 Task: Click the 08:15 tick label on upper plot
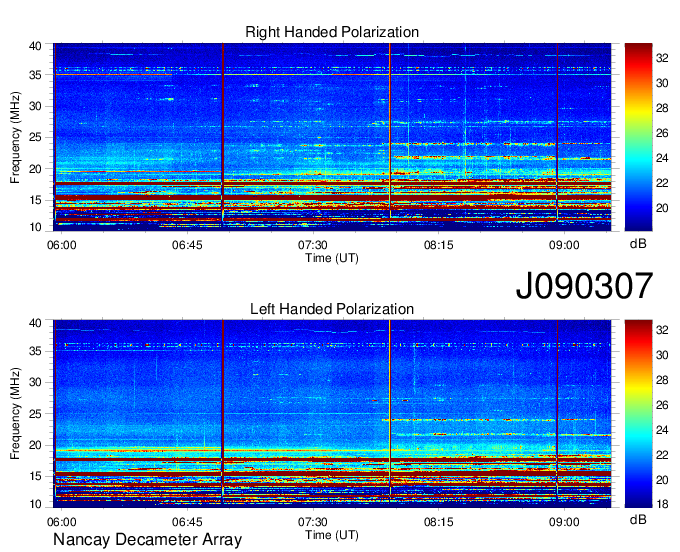[438, 245]
